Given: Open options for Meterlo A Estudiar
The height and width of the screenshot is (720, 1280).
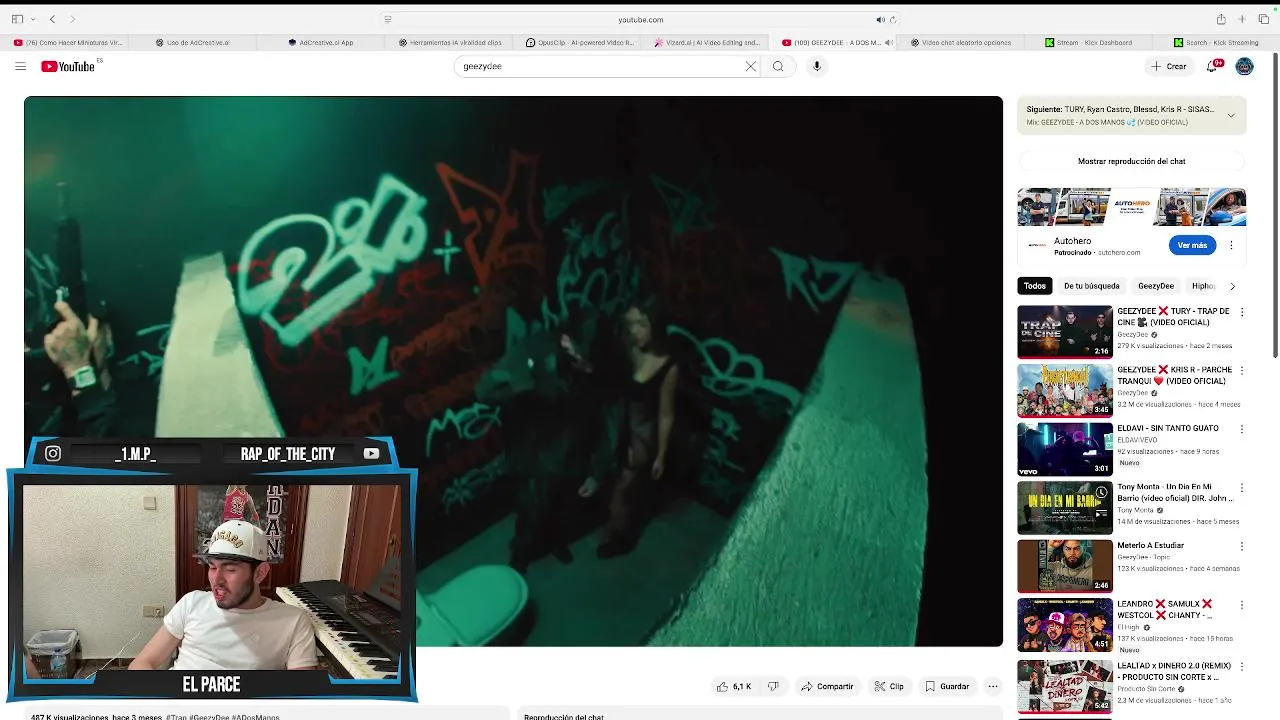Looking at the screenshot, I should tap(1242, 547).
